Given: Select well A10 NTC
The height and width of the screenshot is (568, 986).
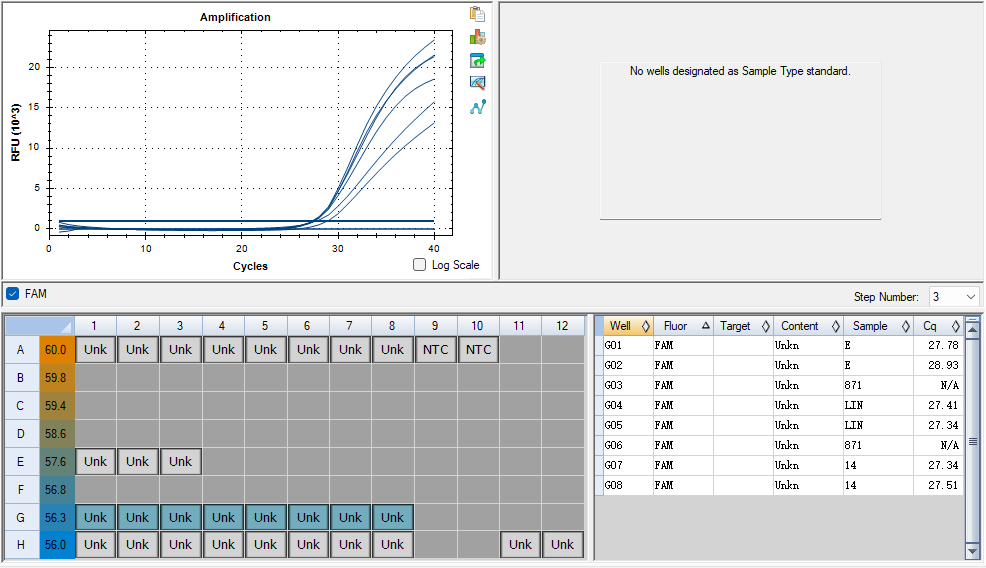Looking at the screenshot, I should pyautogui.click(x=478, y=350).
